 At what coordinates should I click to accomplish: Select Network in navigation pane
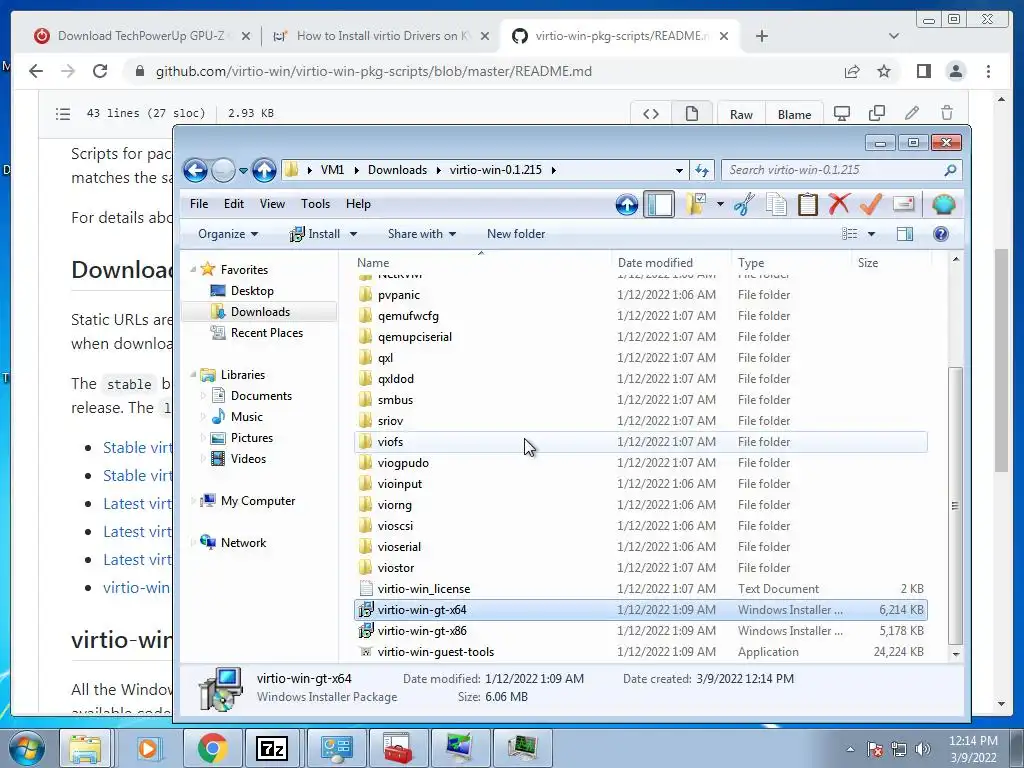tap(243, 543)
